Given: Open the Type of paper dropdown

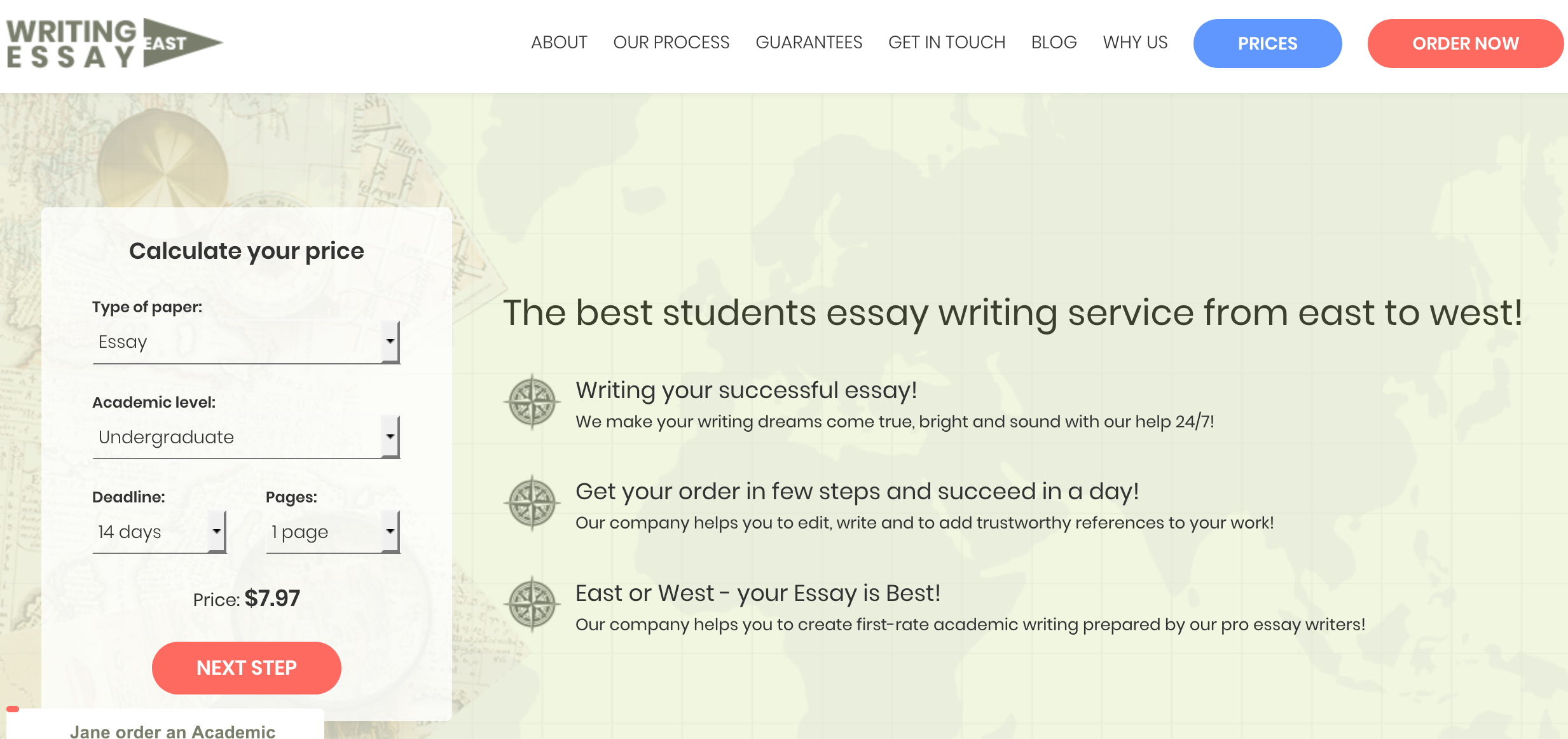Looking at the screenshot, I should pyautogui.click(x=246, y=342).
